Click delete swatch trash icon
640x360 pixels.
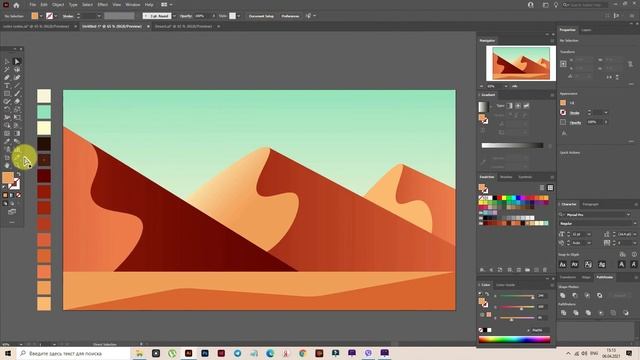tap(545, 270)
